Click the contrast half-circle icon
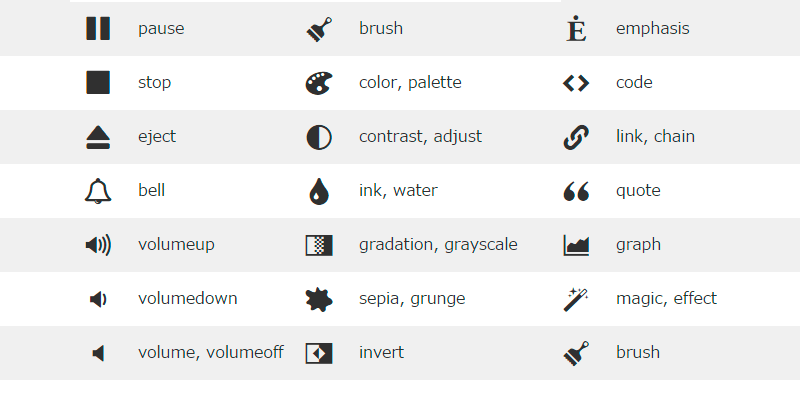The height and width of the screenshot is (400, 800). click(x=318, y=137)
